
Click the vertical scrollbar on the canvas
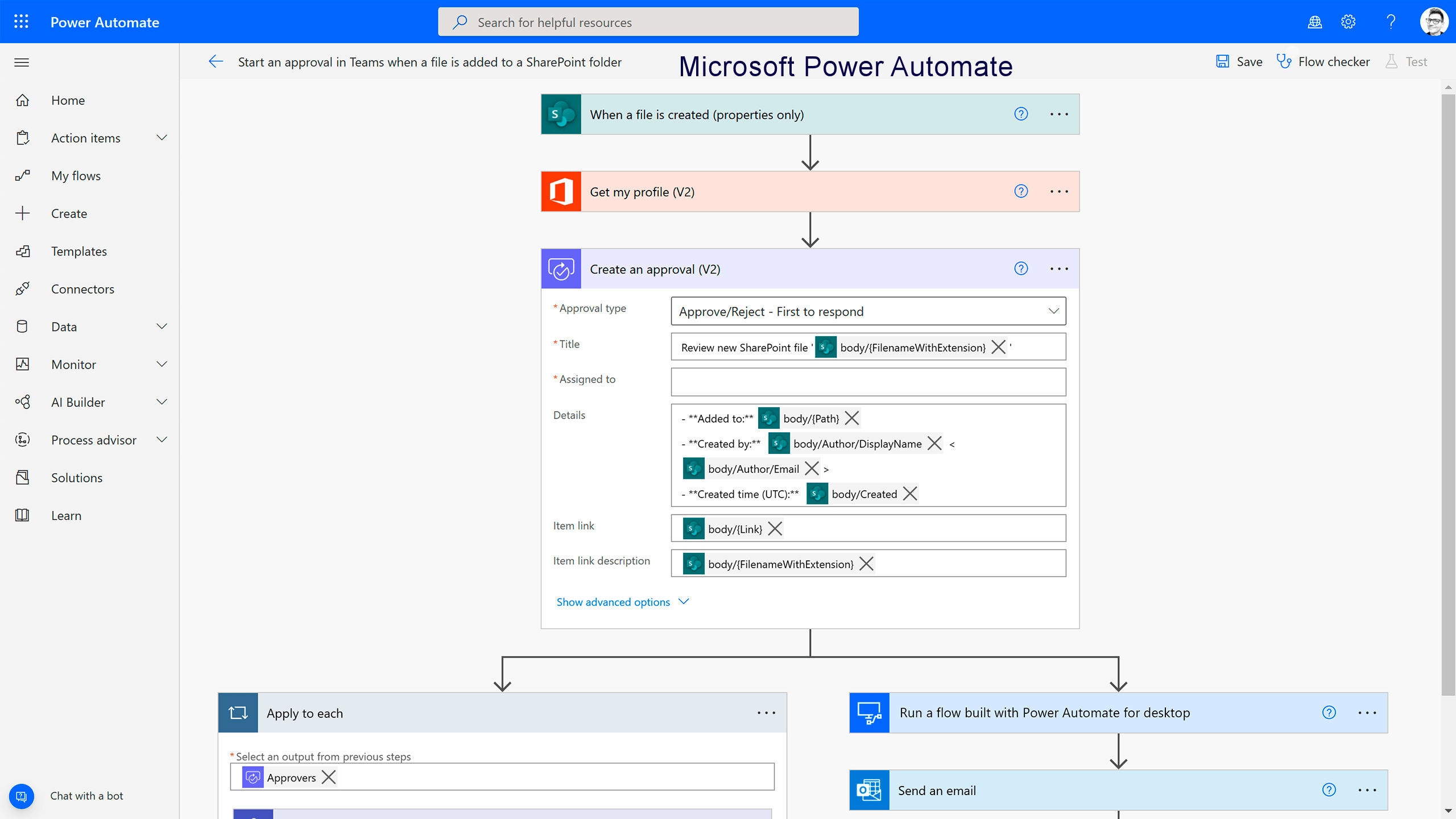[x=1448, y=394]
